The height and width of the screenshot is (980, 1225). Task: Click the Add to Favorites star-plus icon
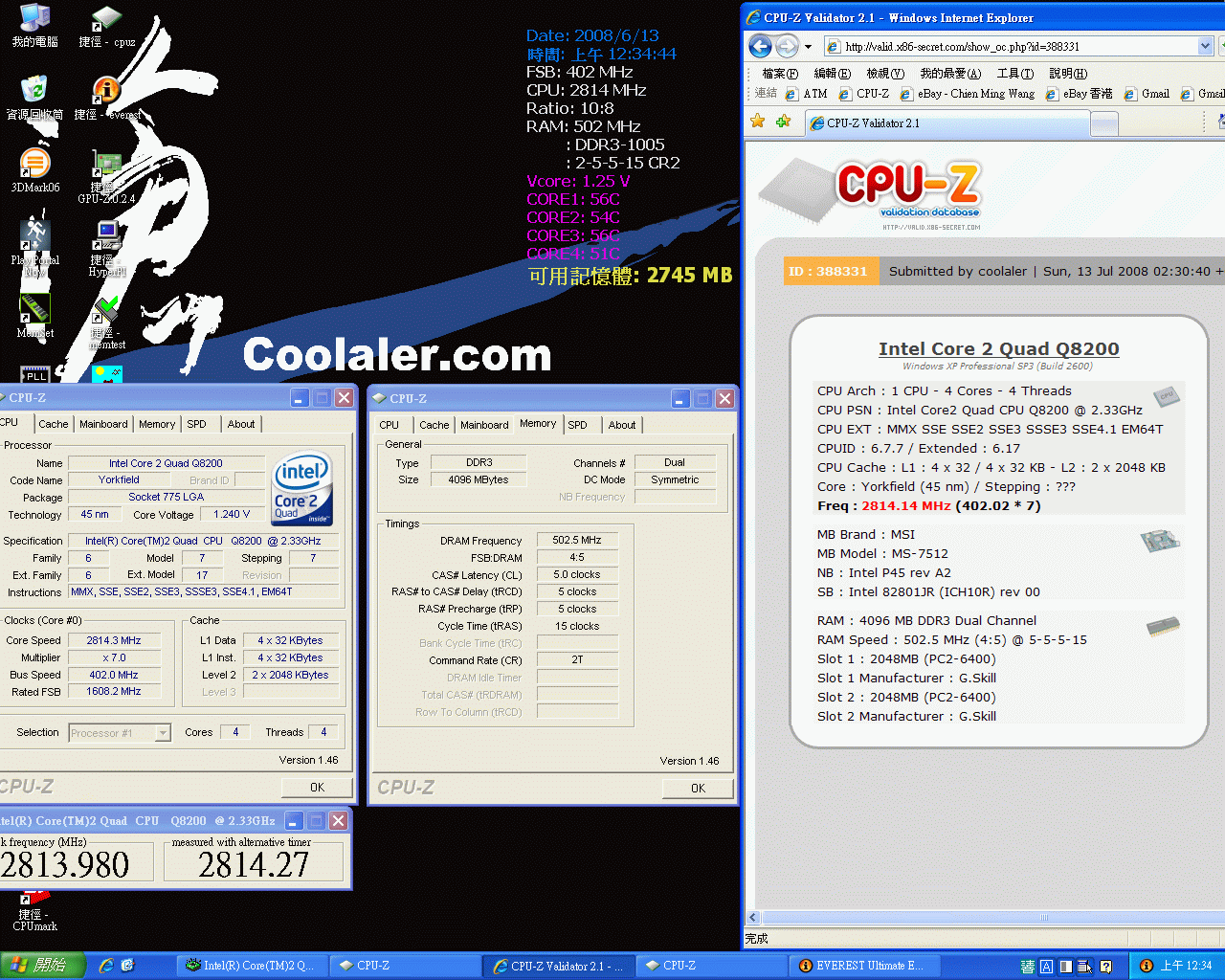(x=783, y=122)
